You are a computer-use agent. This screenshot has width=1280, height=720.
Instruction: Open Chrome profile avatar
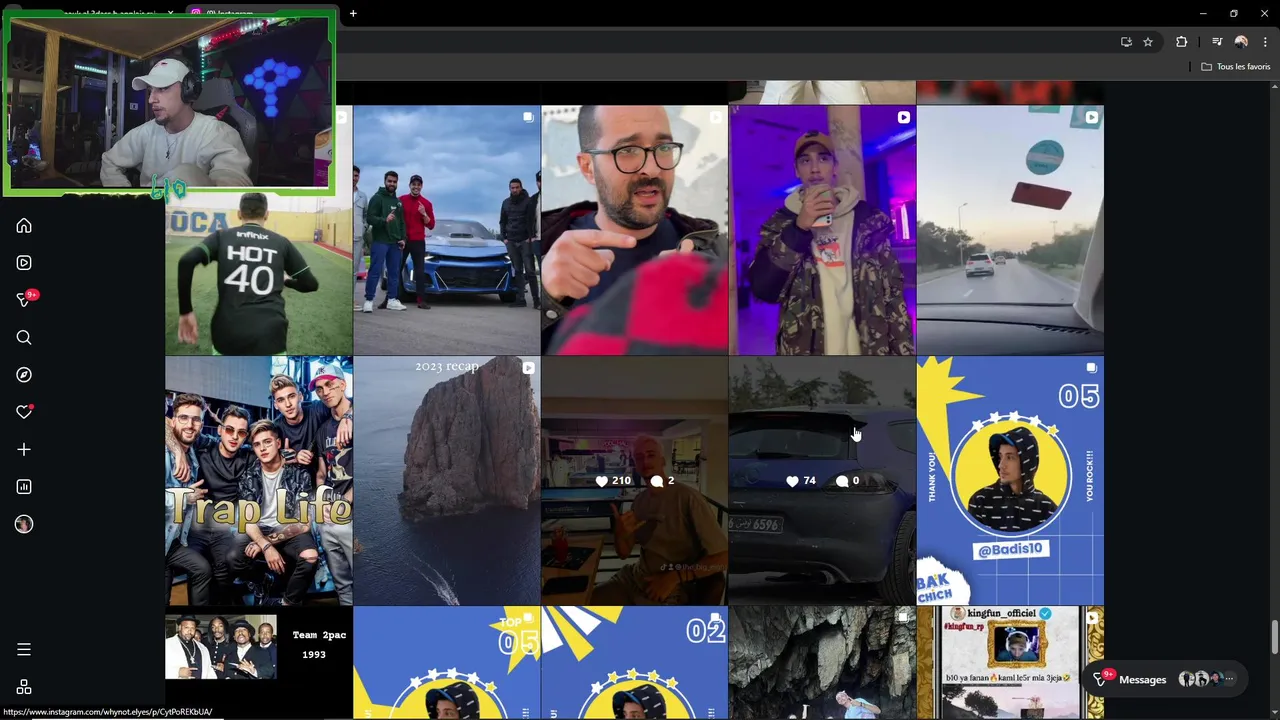pyautogui.click(x=1241, y=42)
